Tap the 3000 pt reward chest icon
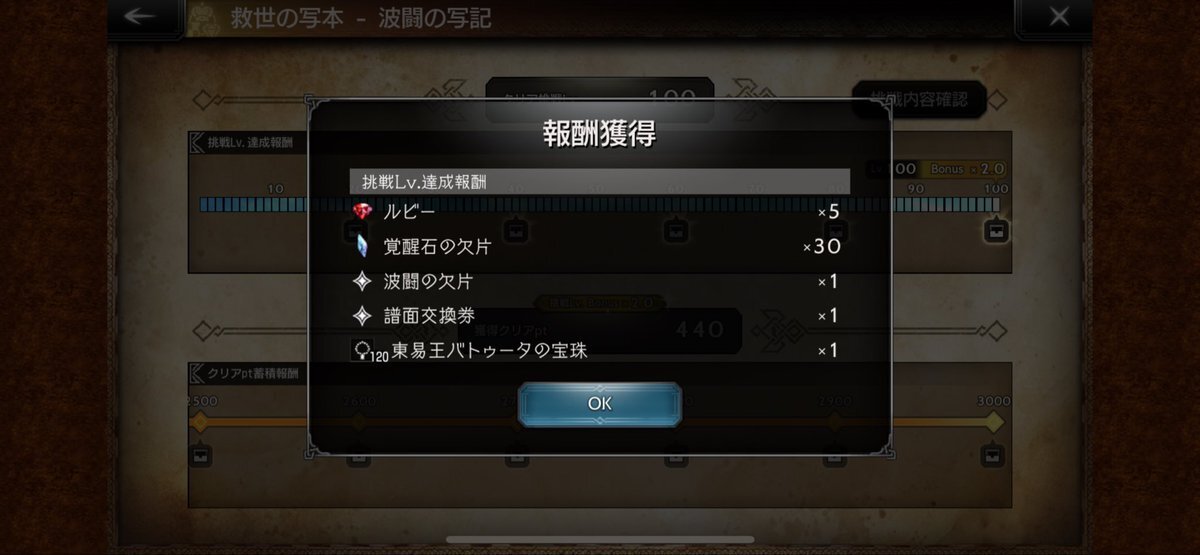The image size is (1200, 555). coord(992,457)
